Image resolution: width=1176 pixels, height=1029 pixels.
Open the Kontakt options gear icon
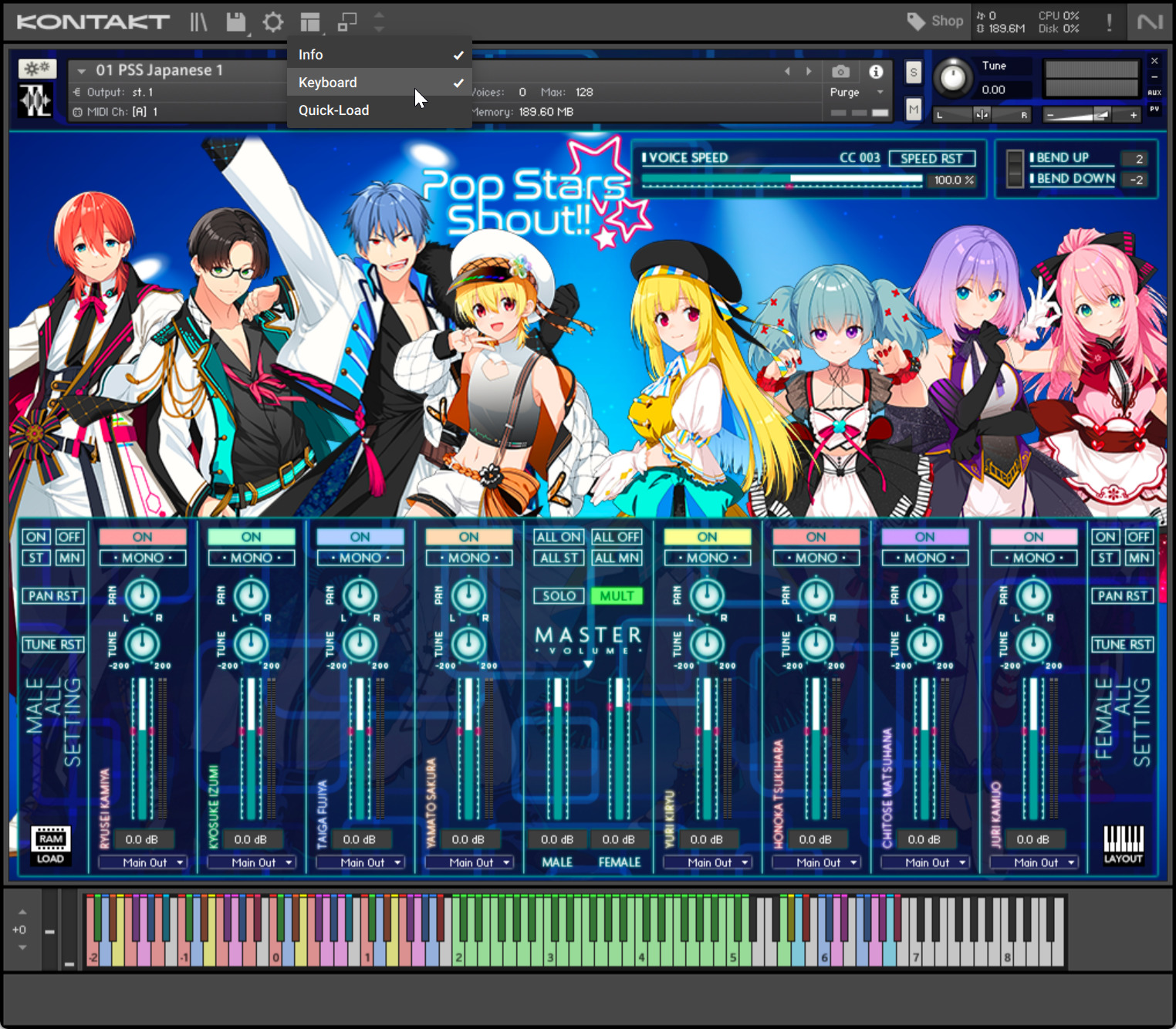pyautogui.click(x=273, y=22)
